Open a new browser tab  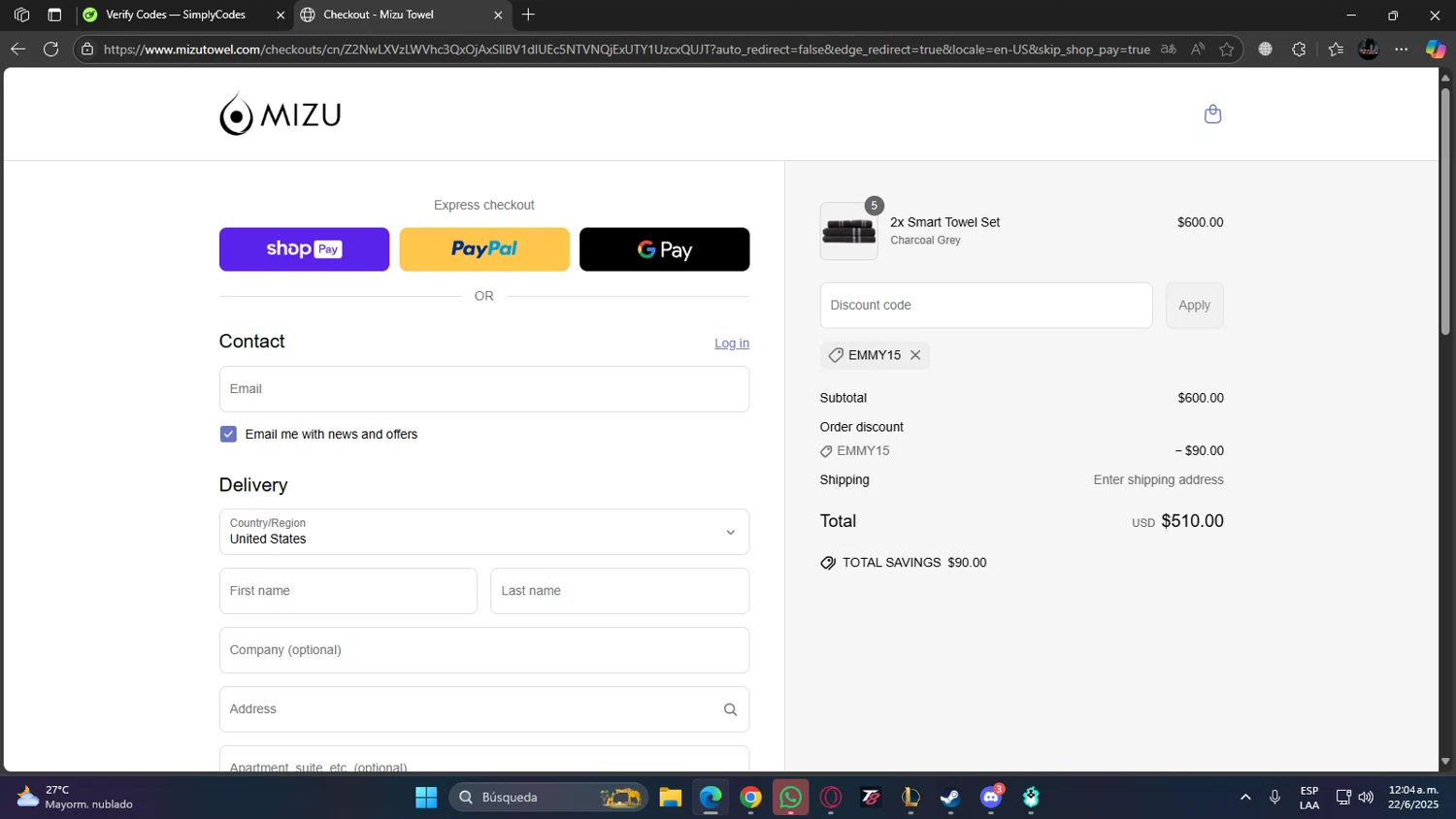[x=528, y=15]
